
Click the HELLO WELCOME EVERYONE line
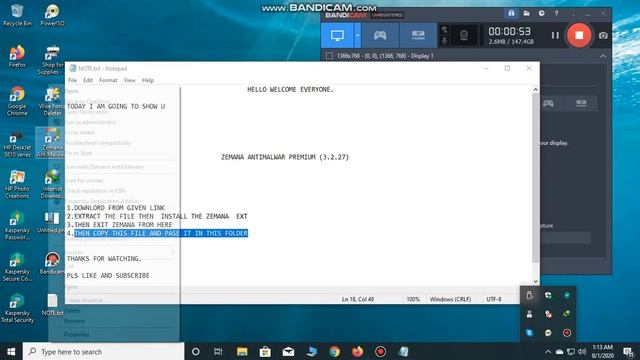point(290,89)
